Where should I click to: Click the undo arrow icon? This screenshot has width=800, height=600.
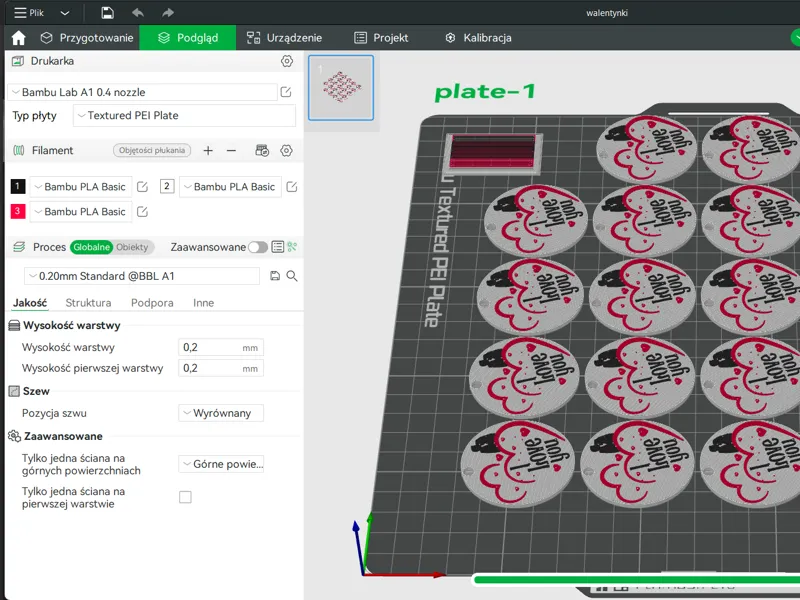point(138,13)
